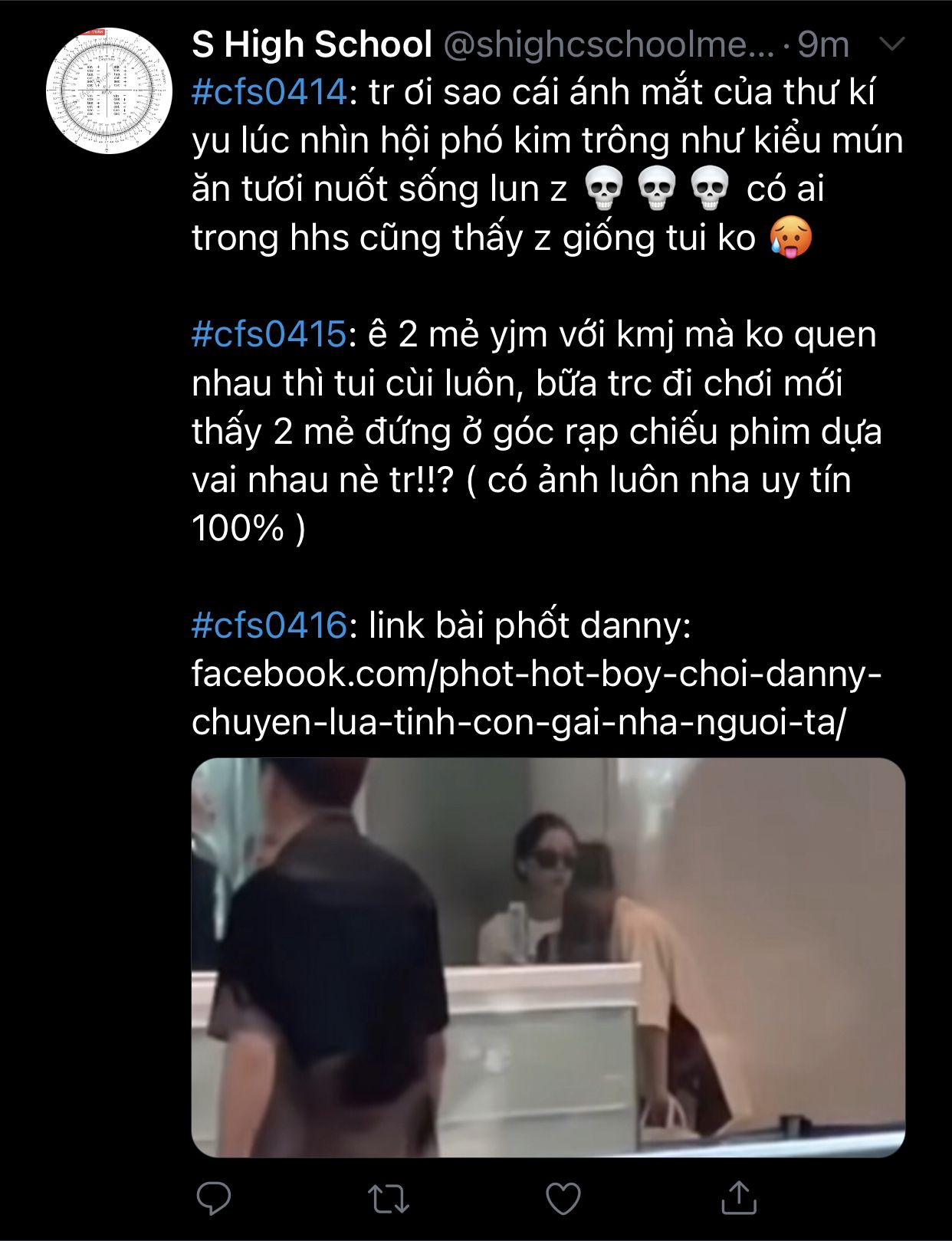Open the #cfs0414 hashtag
The height and width of the screenshot is (1241, 952).
[x=269, y=92]
